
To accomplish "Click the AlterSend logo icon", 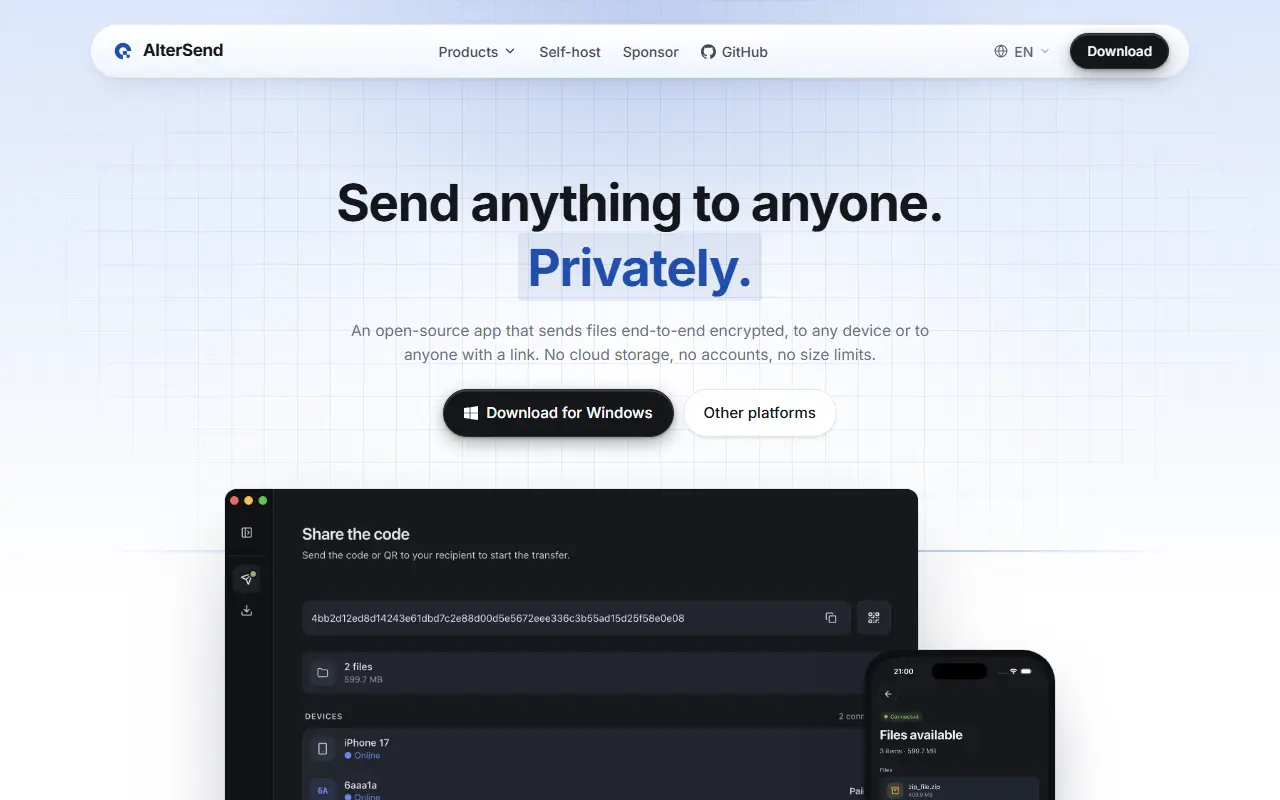I will click(x=123, y=51).
